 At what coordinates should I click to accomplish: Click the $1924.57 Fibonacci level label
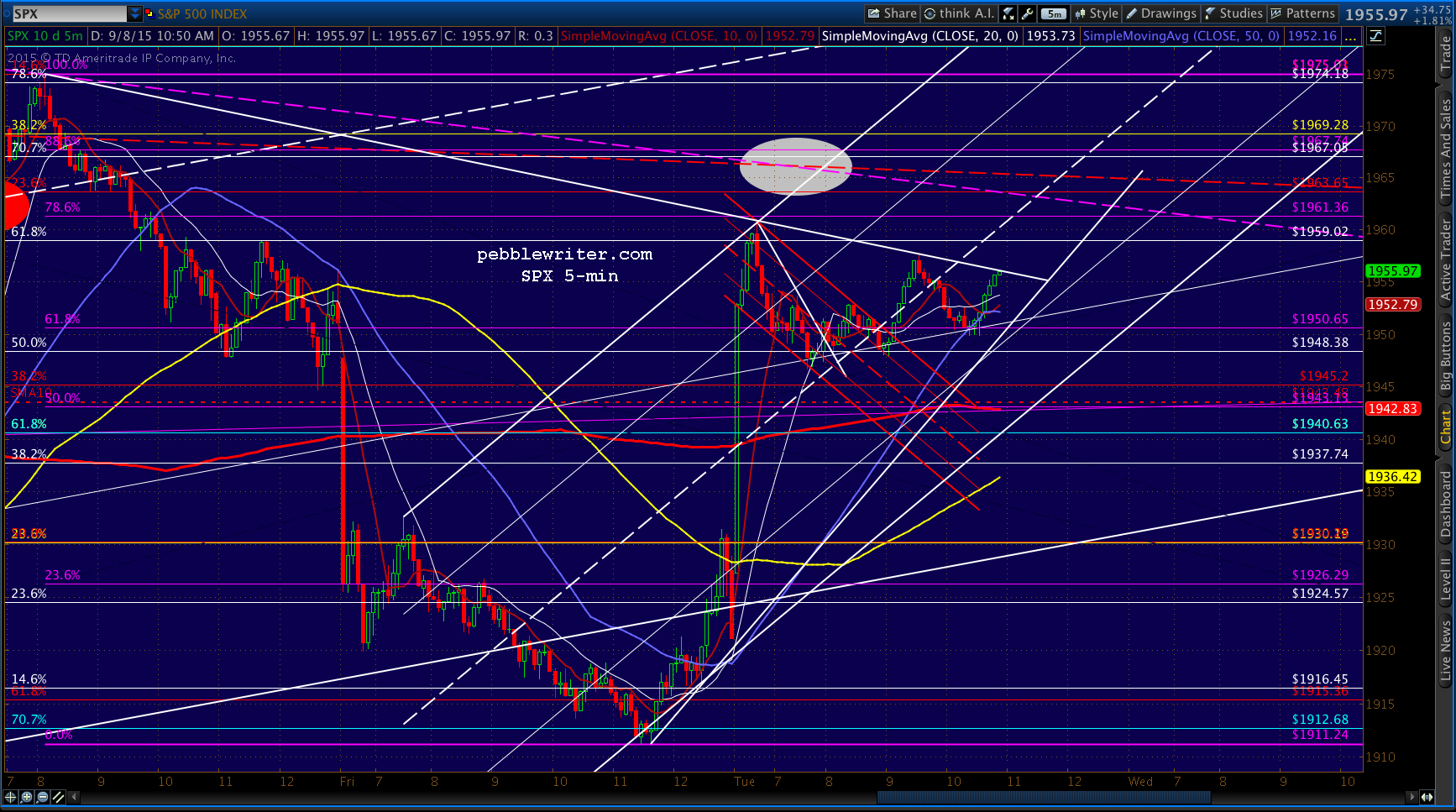tap(1320, 593)
